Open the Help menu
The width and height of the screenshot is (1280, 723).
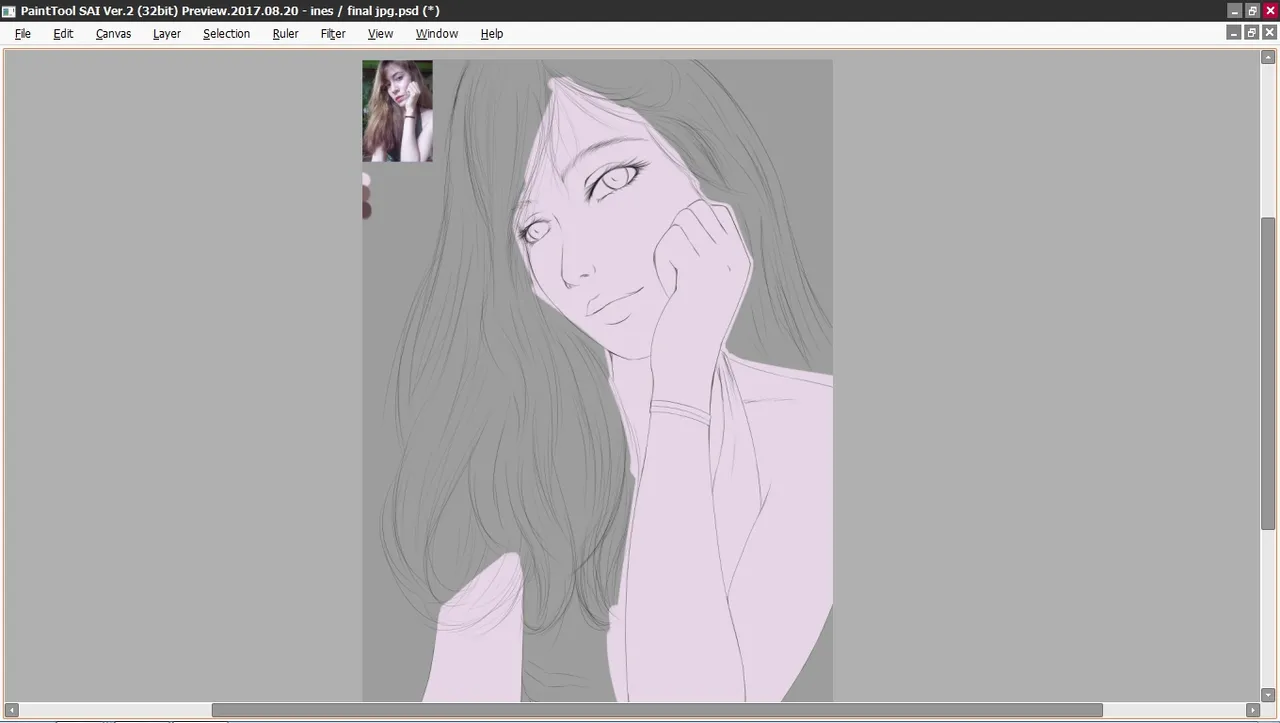tap(492, 33)
